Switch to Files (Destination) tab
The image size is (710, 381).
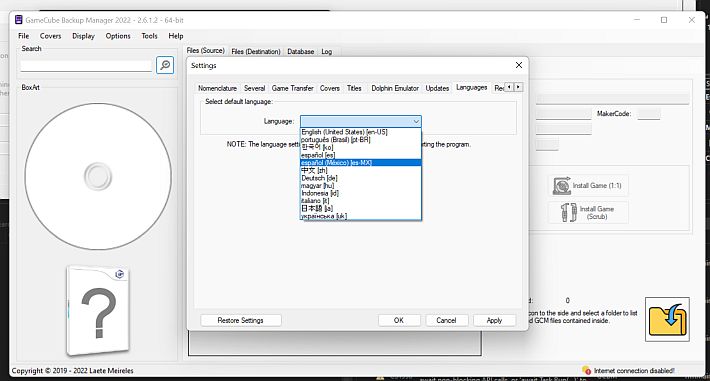(256, 52)
